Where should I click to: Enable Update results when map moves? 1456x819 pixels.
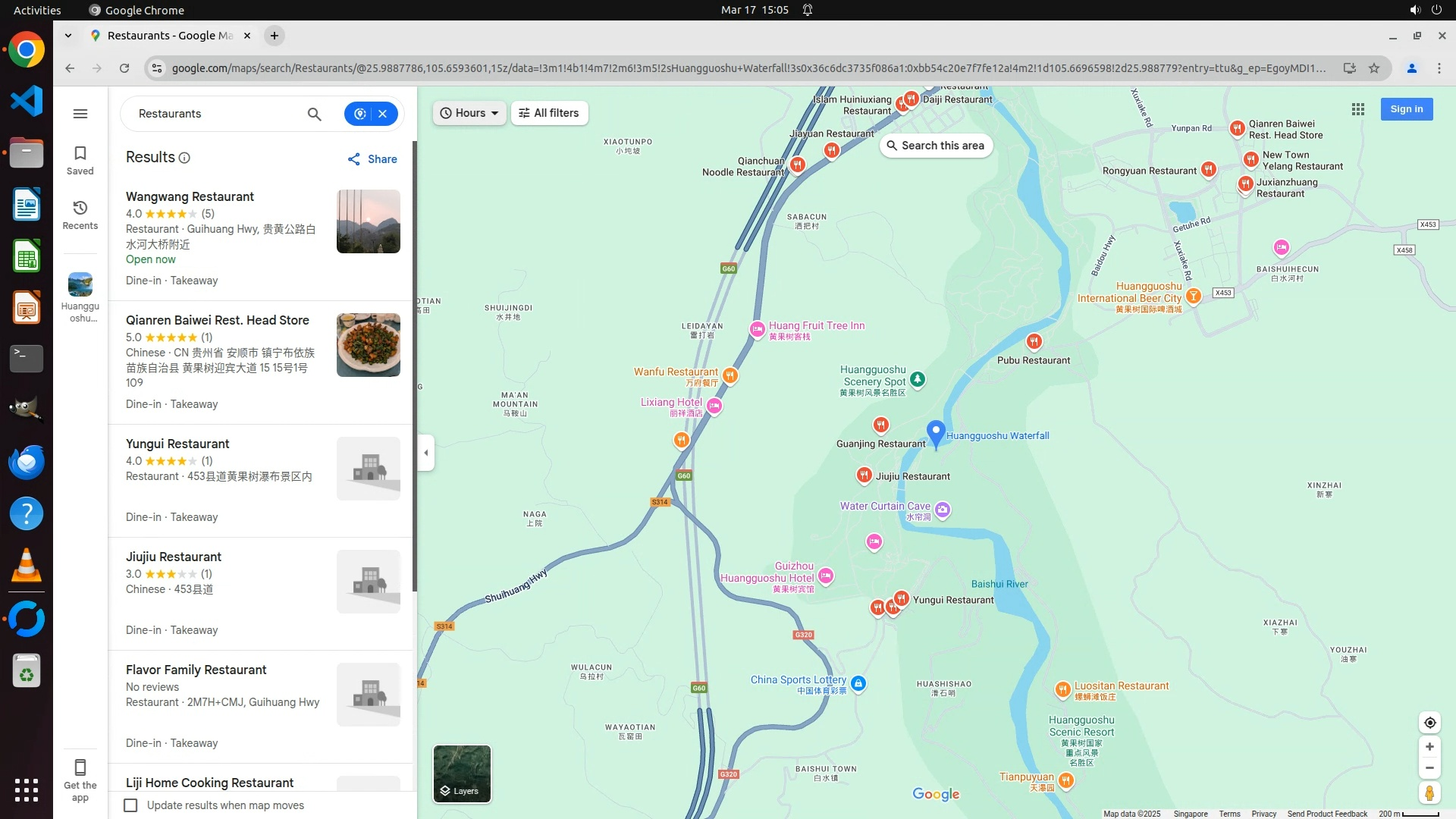[131, 805]
